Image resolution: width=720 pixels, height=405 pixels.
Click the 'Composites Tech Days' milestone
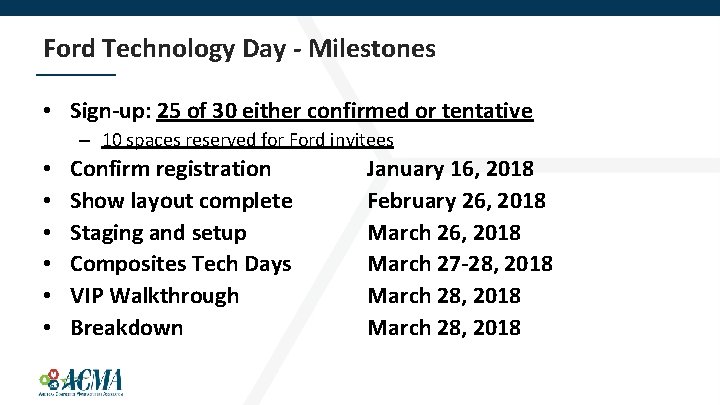click(x=180, y=264)
